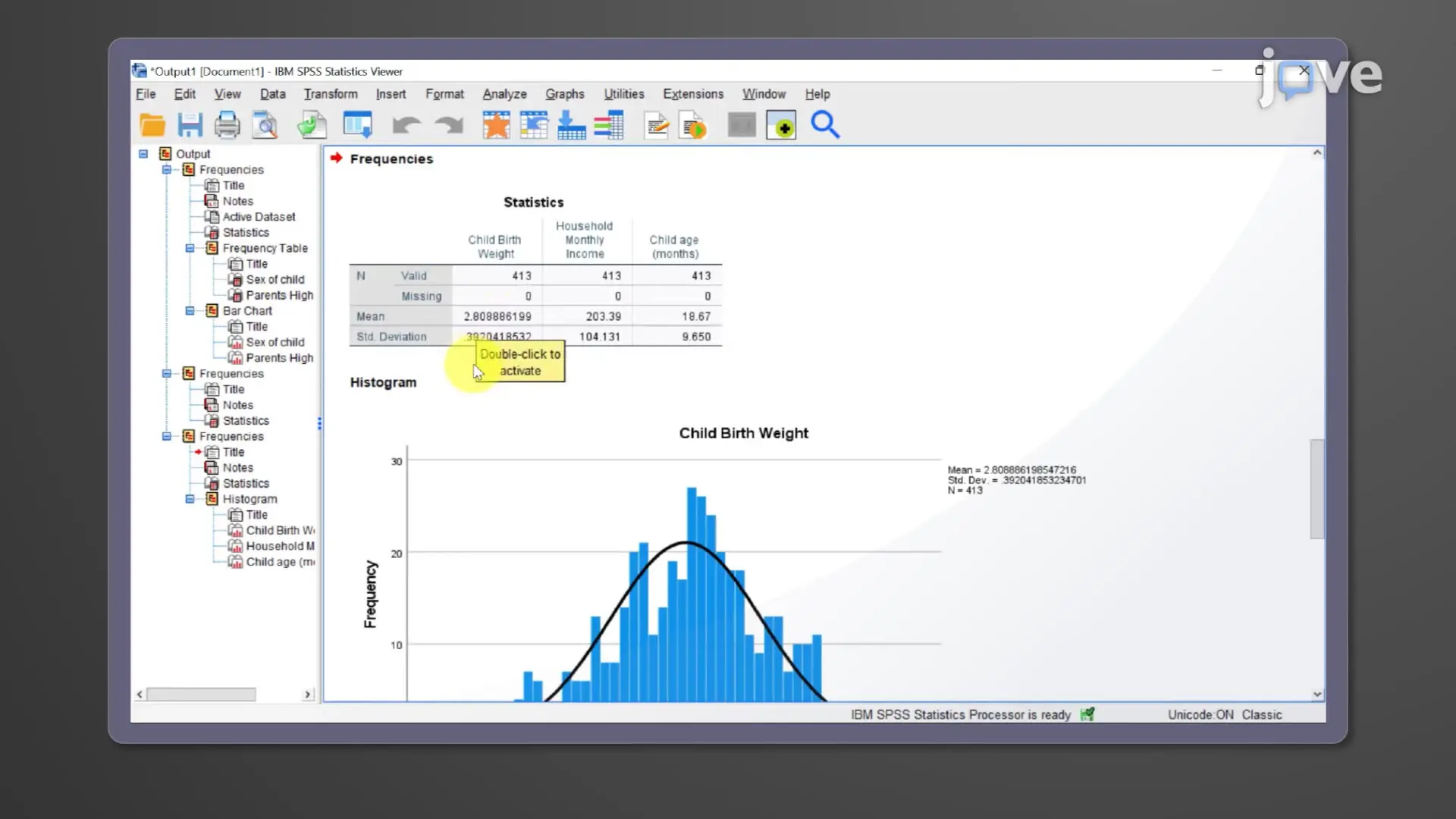Click the magnifying glass Search icon
Screen dimensions: 1456x819
(825, 125)
